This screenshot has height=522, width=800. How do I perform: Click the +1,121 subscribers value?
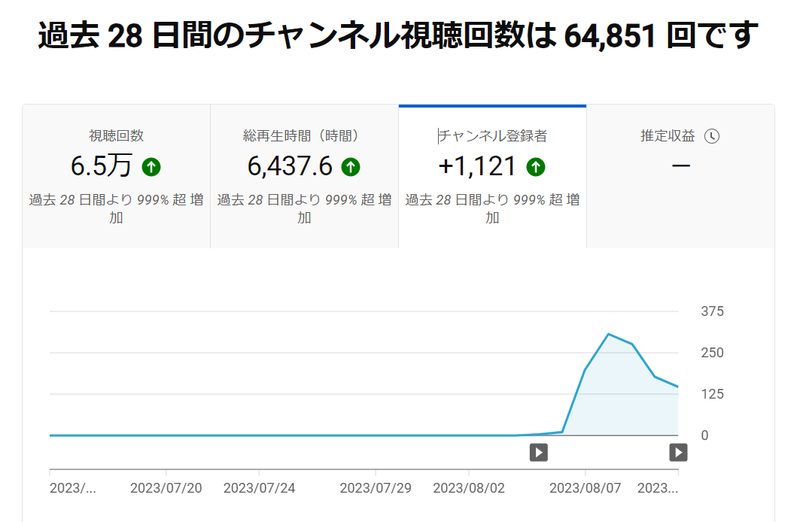coord(478,166)
